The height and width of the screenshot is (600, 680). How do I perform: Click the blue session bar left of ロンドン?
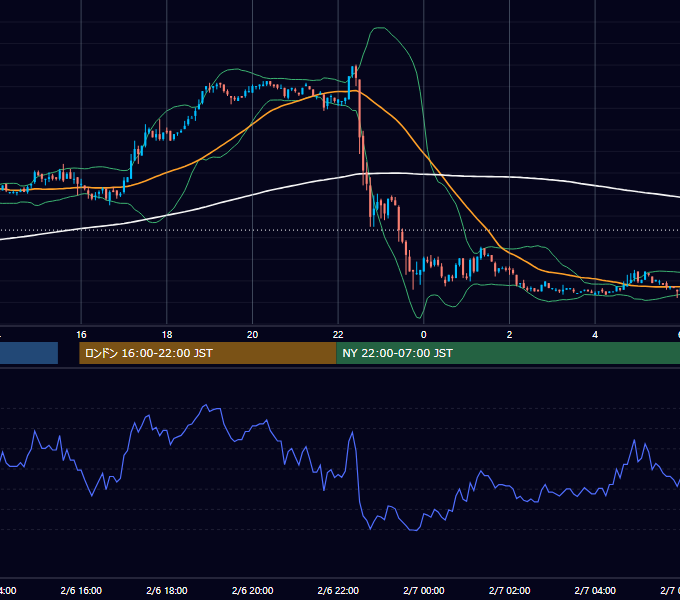coord(29,353)
